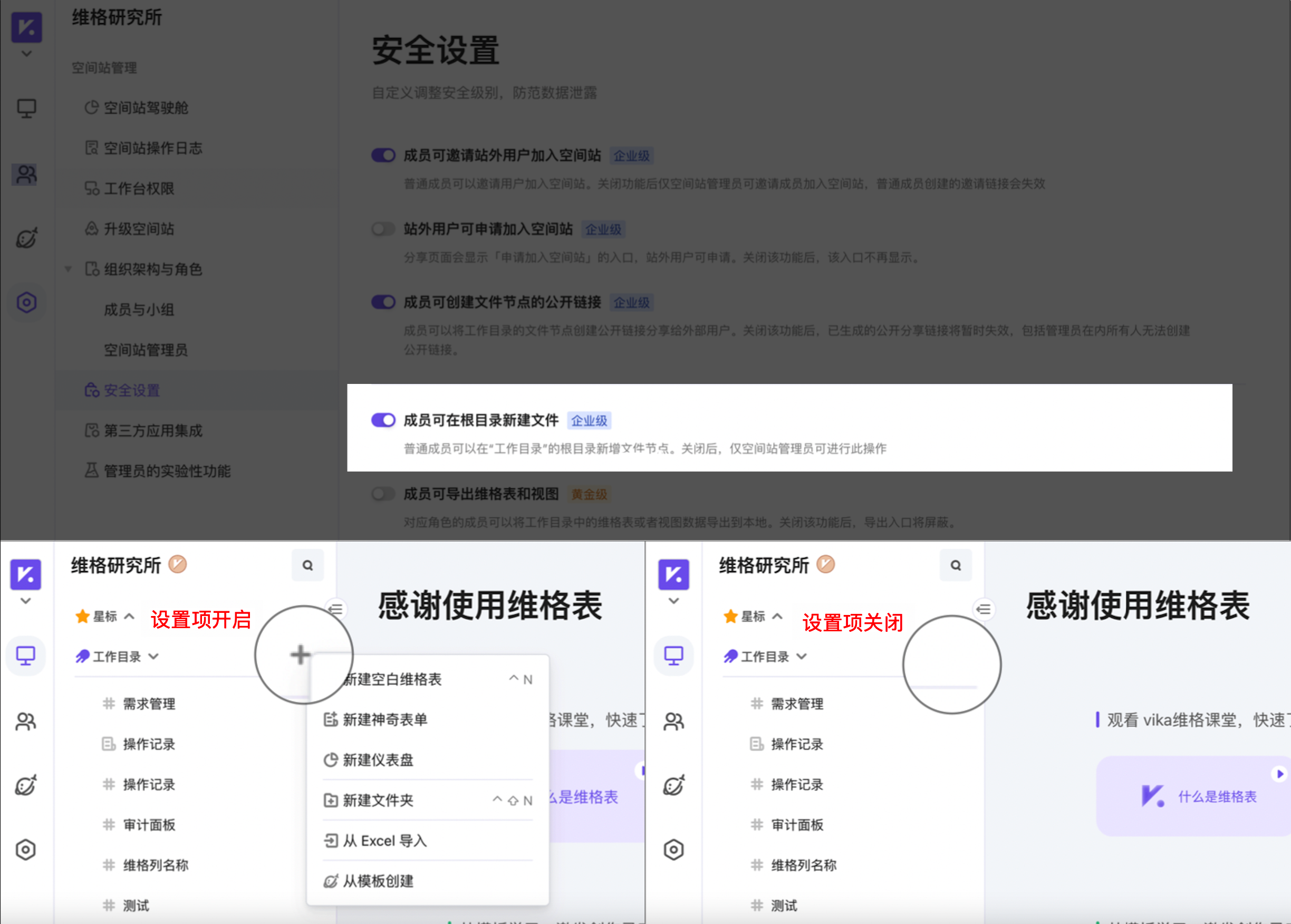Open template center icon in bottom-left sidebar
Screen dimensions: 1291x924
(x=26, y=786)
